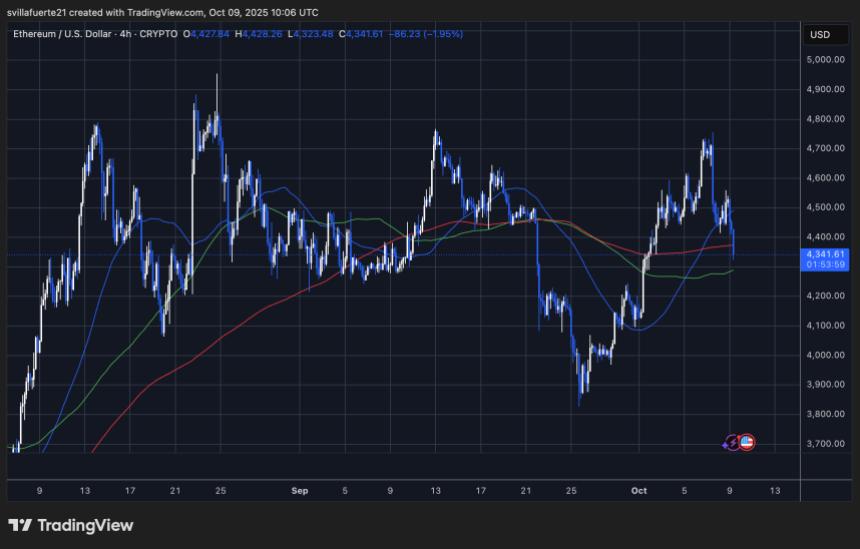Click the 4,500.00 price scale label

(826, 208)
